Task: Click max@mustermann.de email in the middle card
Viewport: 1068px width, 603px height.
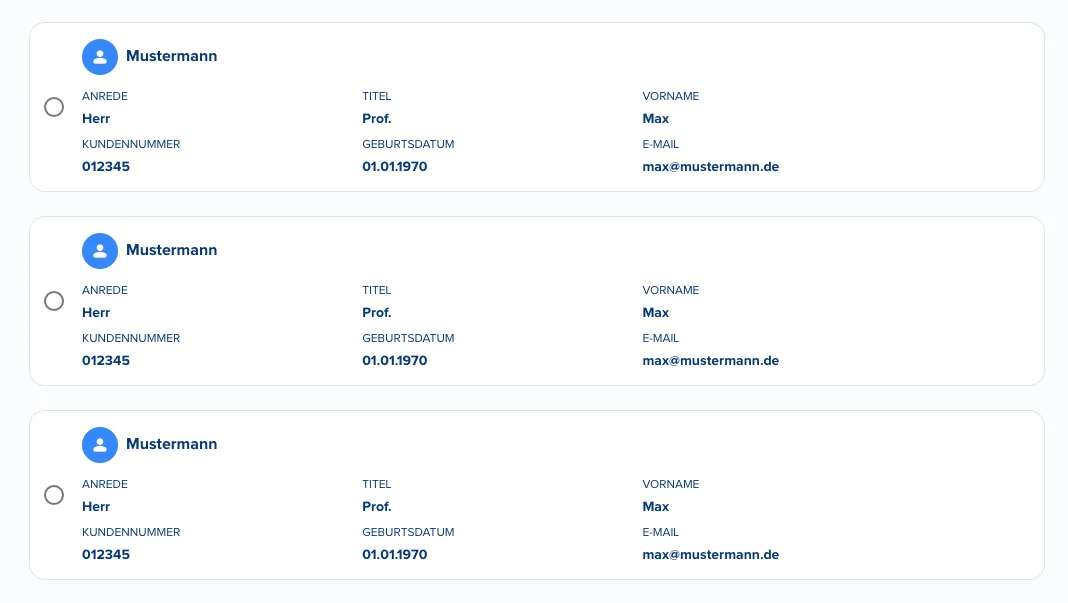Action: [710, 360]
